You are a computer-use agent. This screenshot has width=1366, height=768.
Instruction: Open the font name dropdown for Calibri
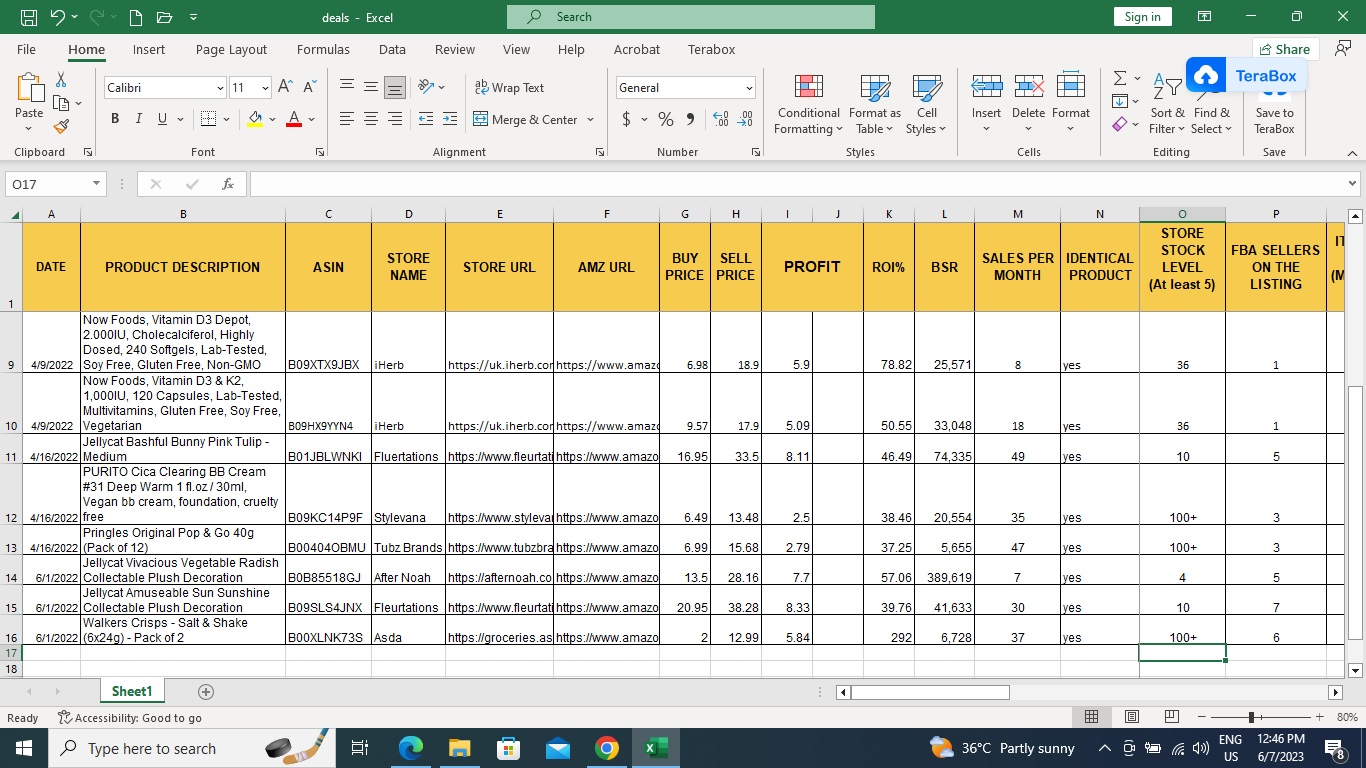tap(220, 88)
